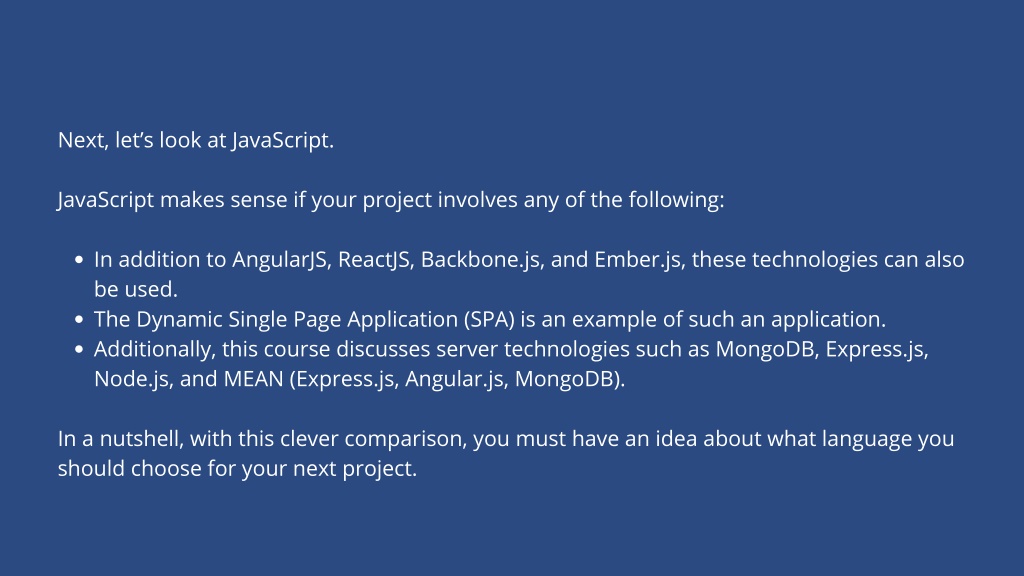
Task: Click 'Node.js' at start of the wrapped line
Action: click(131, 379)
